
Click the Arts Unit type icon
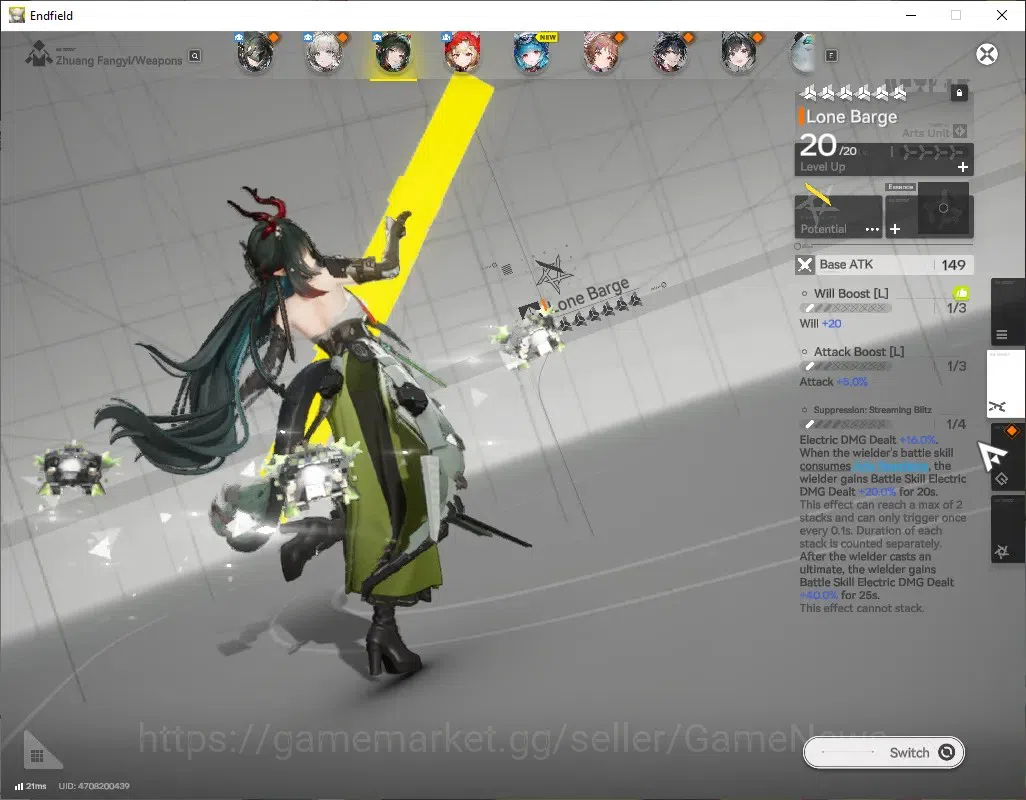click(x=960, y=131)
